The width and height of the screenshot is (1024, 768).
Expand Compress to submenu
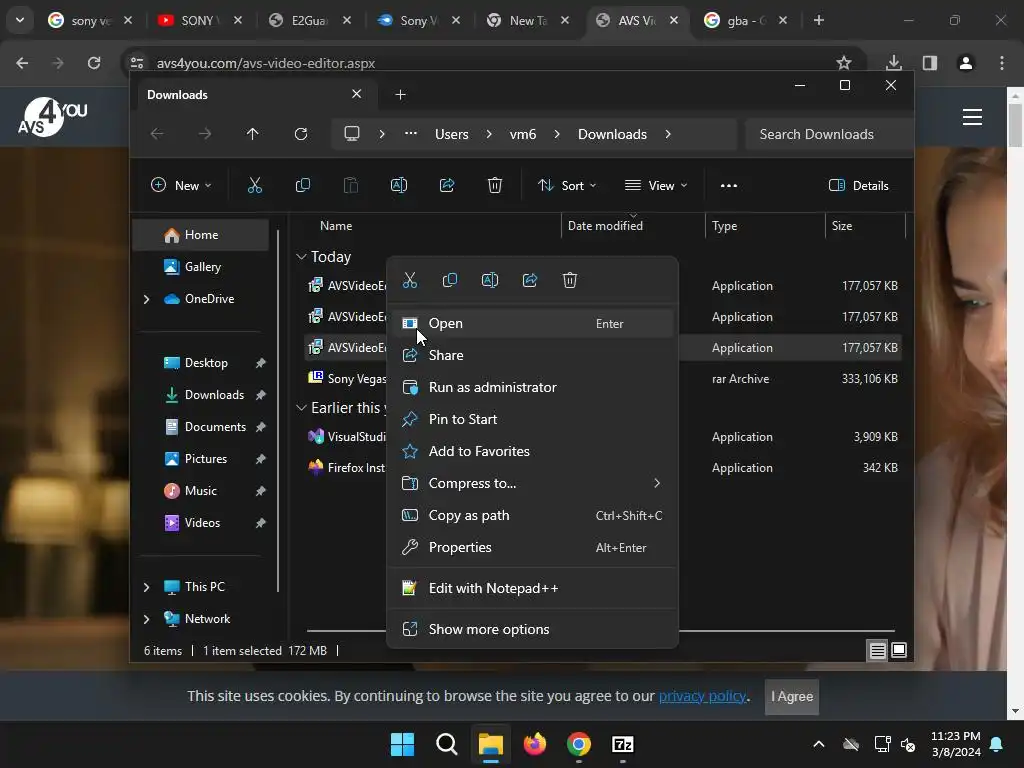click(x=532, y=483)
